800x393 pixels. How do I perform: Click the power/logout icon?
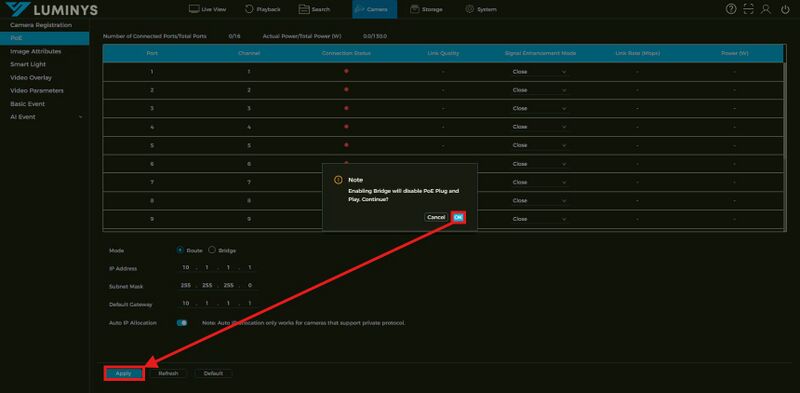786,9
